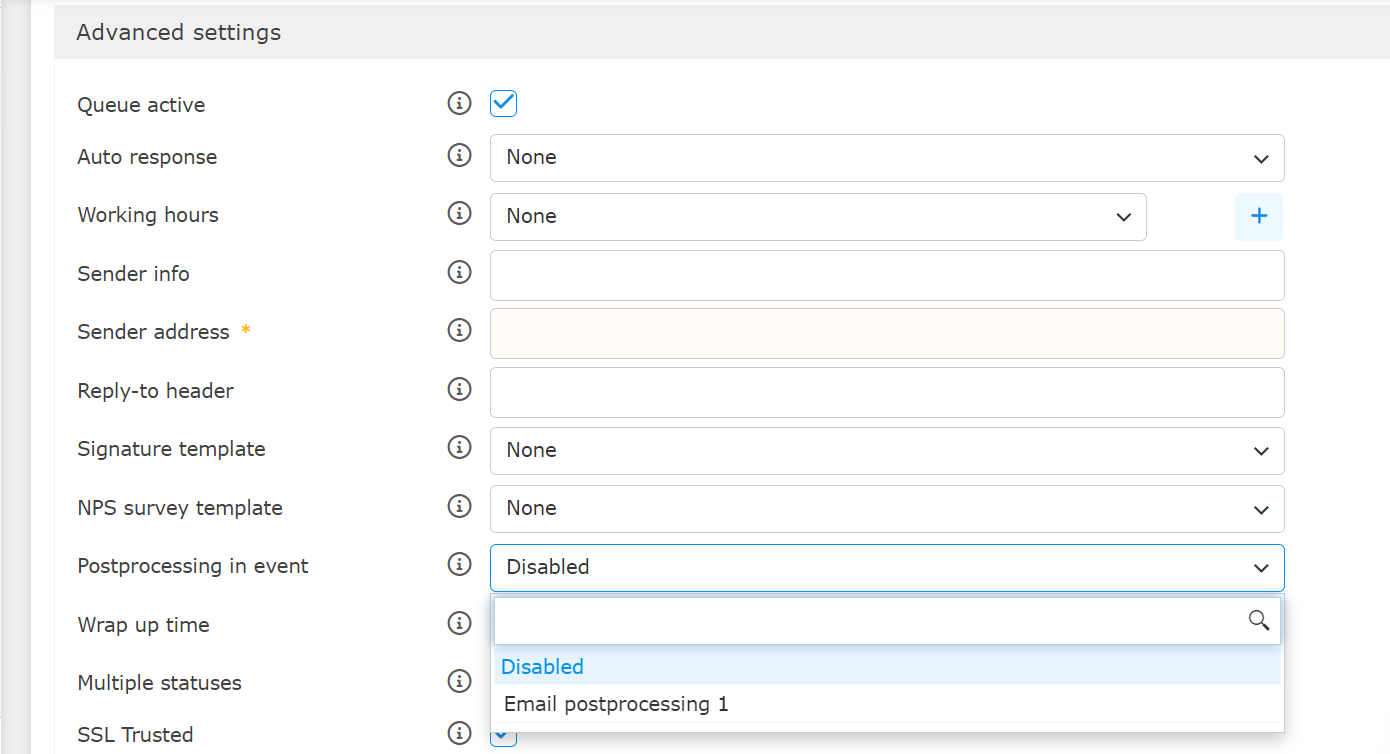Focus the Sender address required field
Viewport: 1390px width, 754px height.
click(887, 333)
